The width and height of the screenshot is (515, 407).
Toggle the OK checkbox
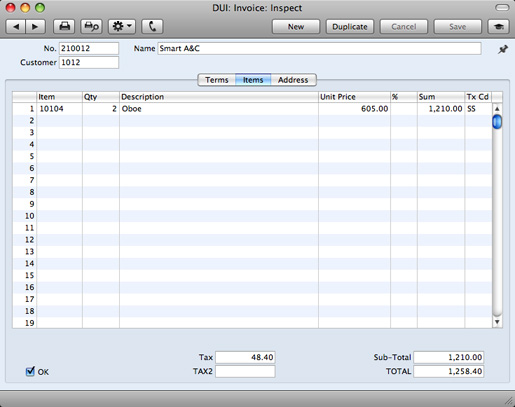(30, 371)
